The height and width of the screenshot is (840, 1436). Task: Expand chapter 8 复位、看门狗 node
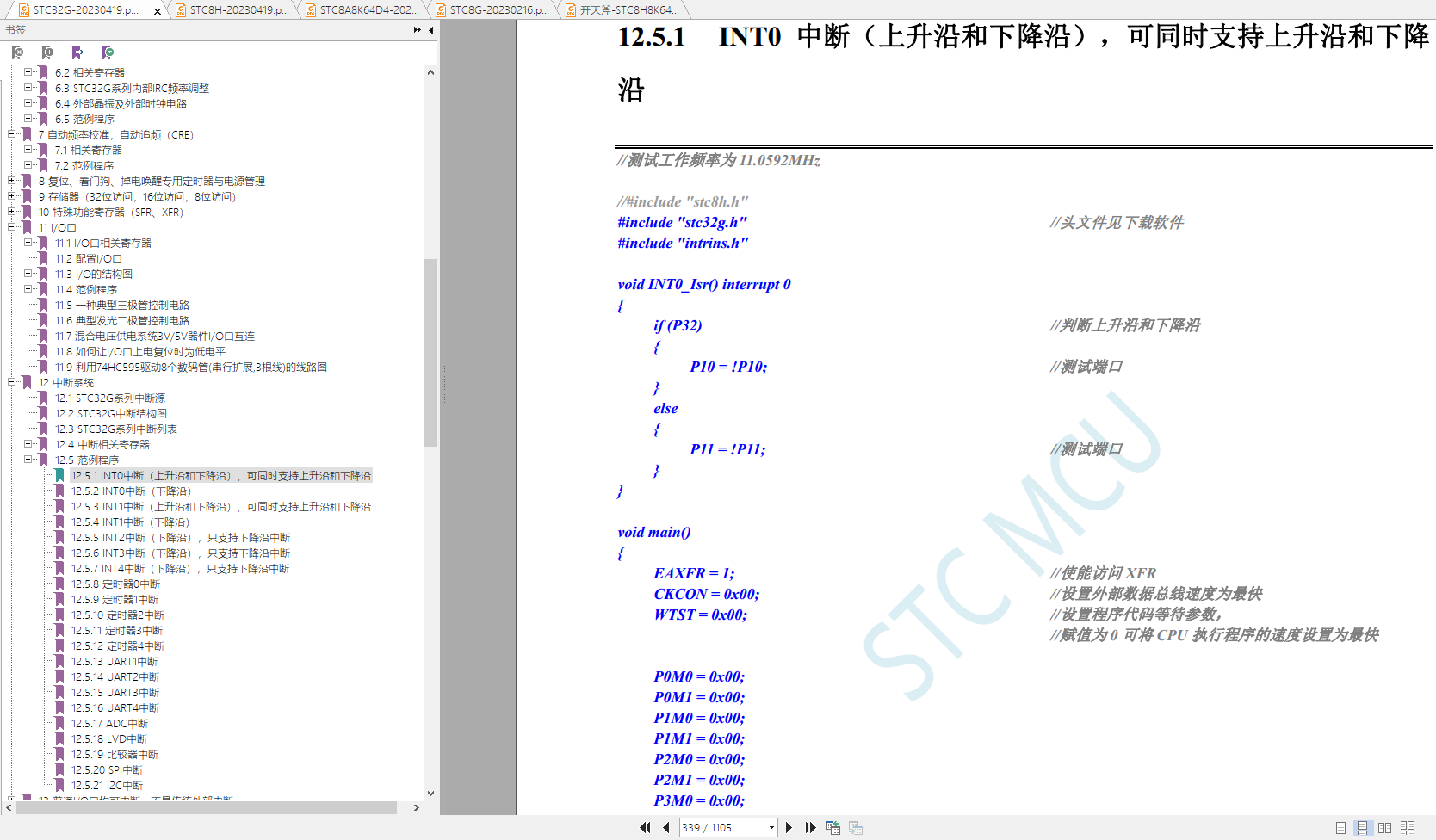12,181
